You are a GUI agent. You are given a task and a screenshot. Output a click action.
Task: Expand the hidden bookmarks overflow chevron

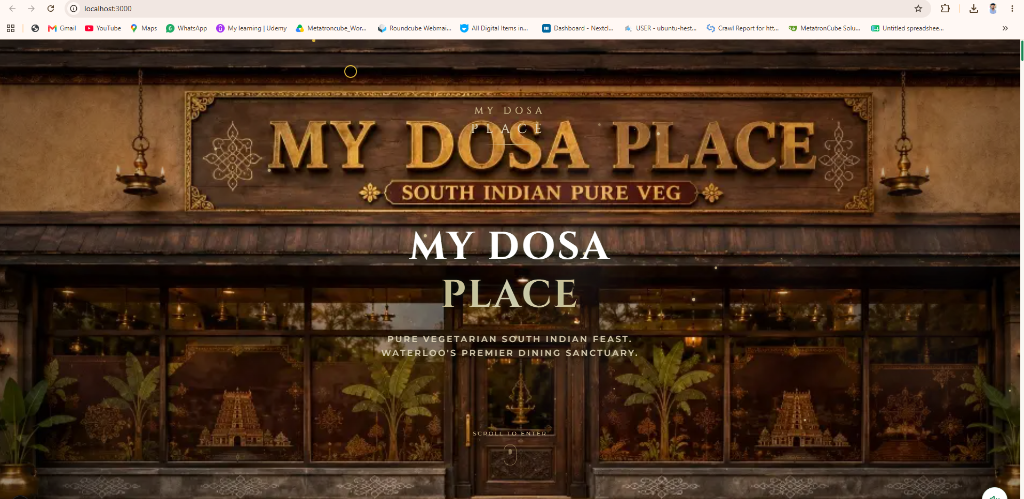click(x=1005, y=28)
